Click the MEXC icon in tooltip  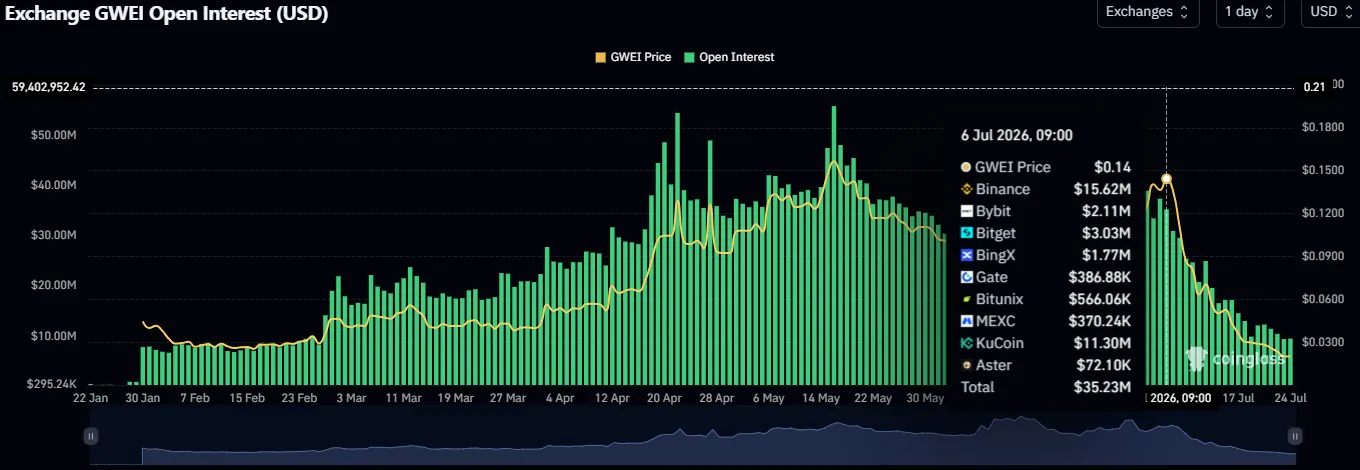(967, 321)
